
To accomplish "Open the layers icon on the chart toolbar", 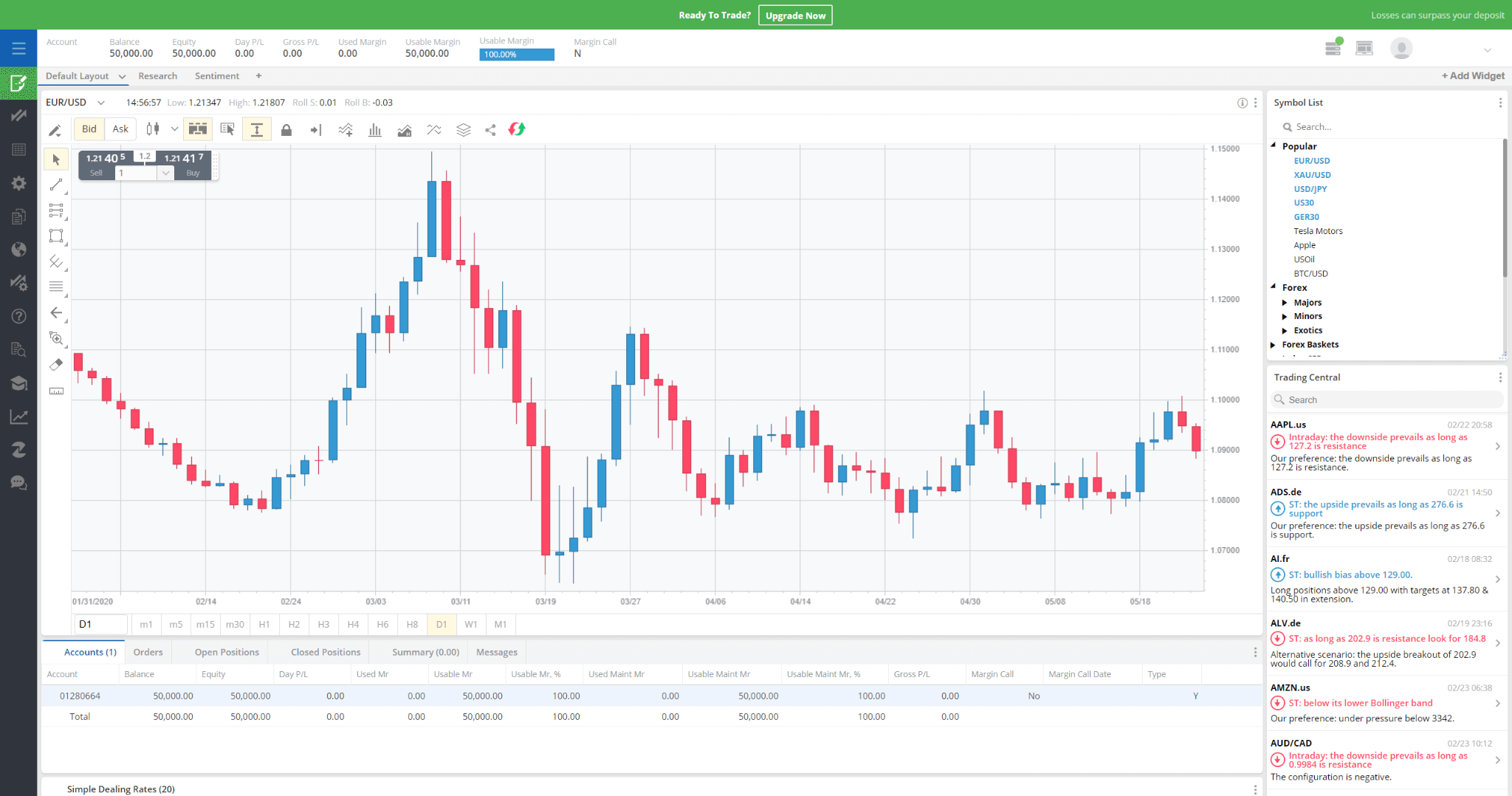I will pyautogui.click(x=463, y=129).
